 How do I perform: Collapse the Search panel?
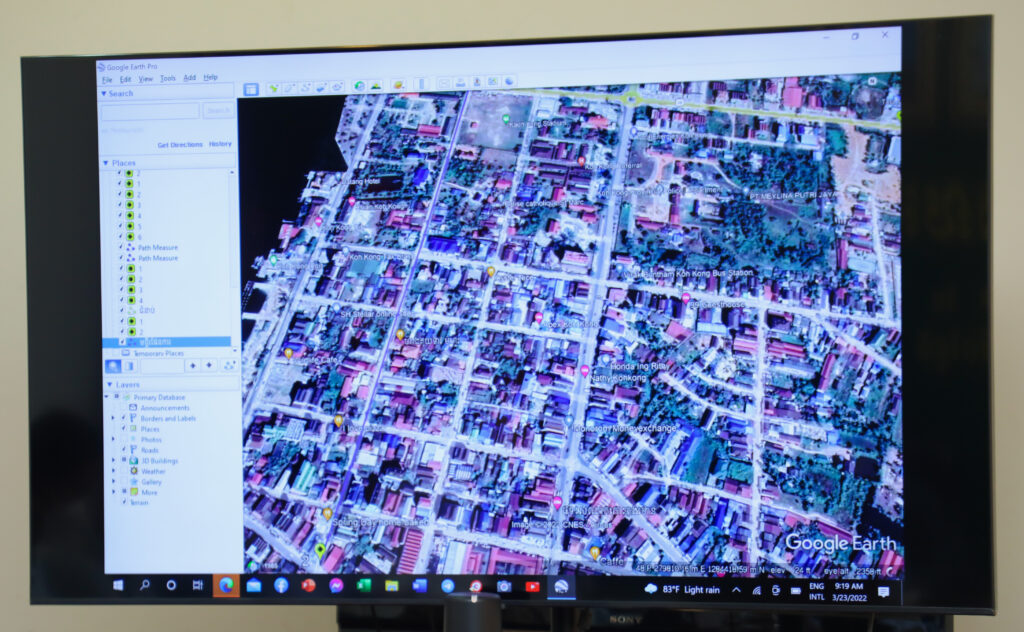pyautogui.click(x=104, y=94)
